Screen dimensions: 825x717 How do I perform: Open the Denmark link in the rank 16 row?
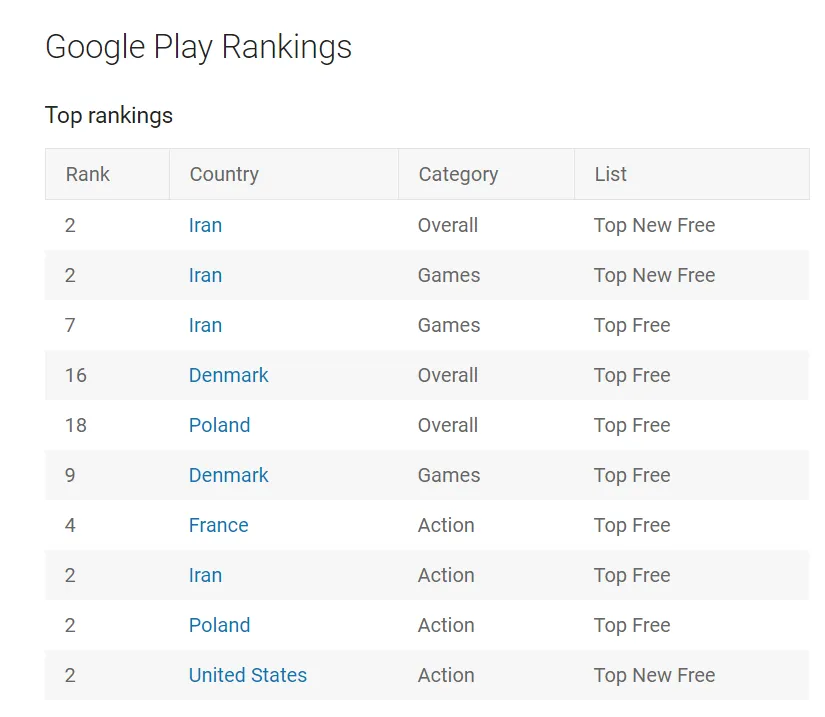point(228,375)
